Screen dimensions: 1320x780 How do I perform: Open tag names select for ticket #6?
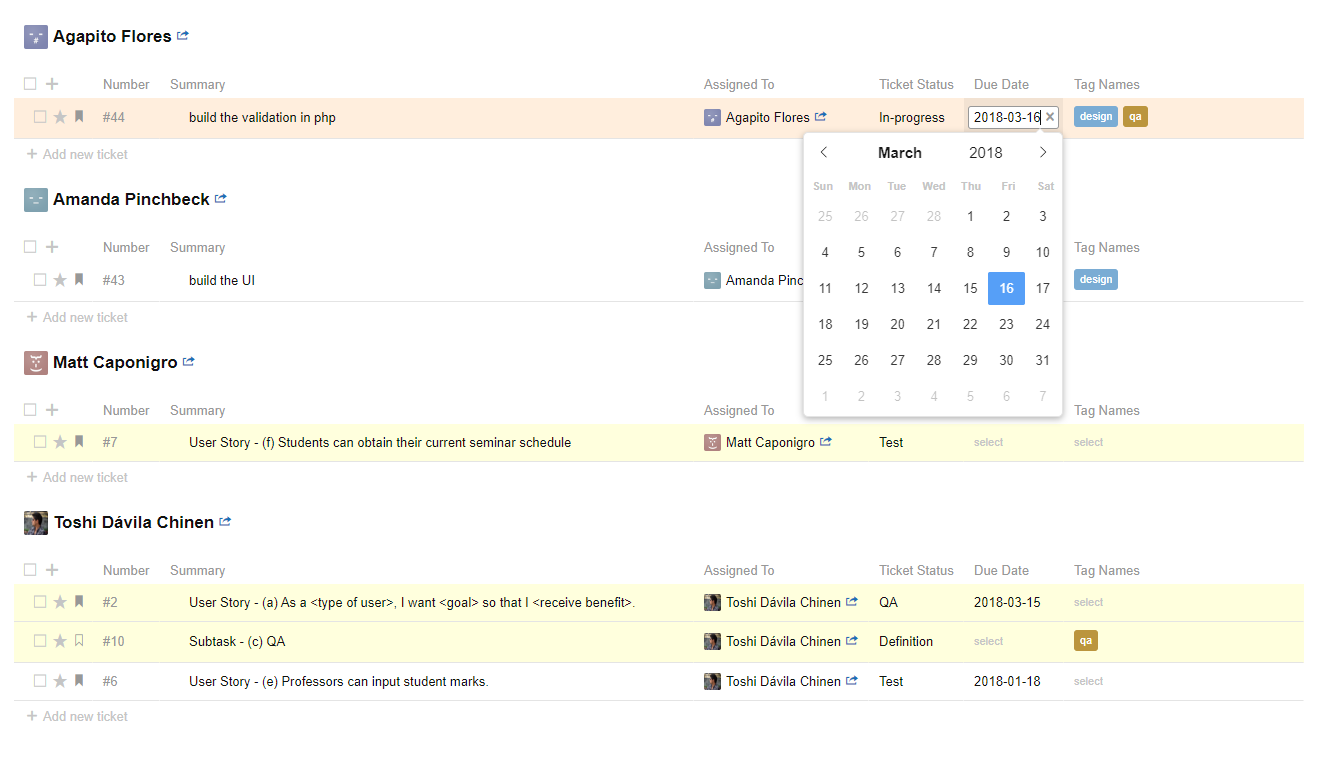tap(1089, 681)
